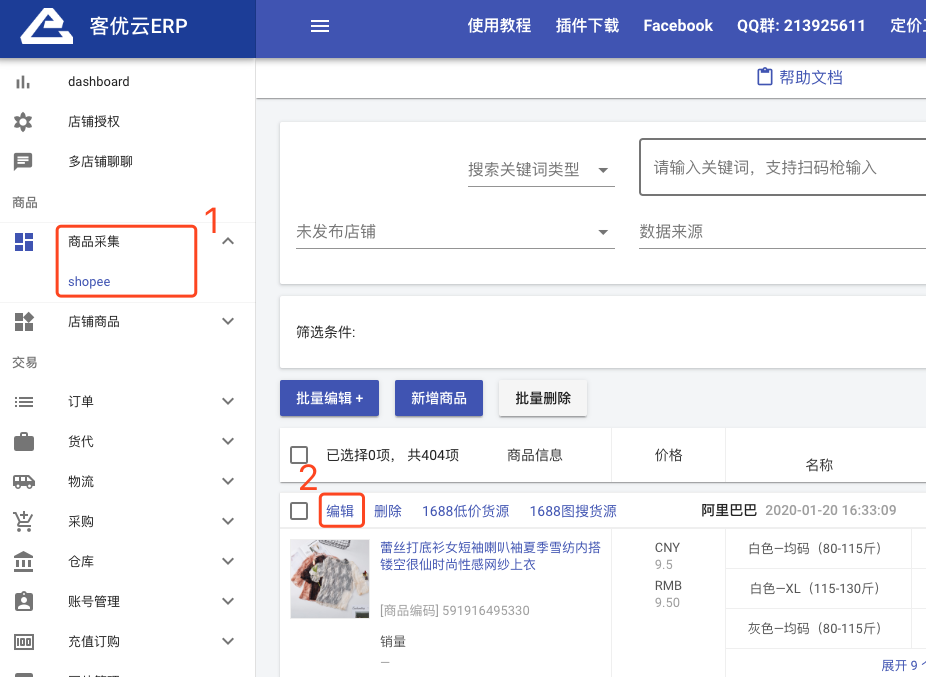Collapse the 商品采集 sidebar section

click(x=227, y=241)
